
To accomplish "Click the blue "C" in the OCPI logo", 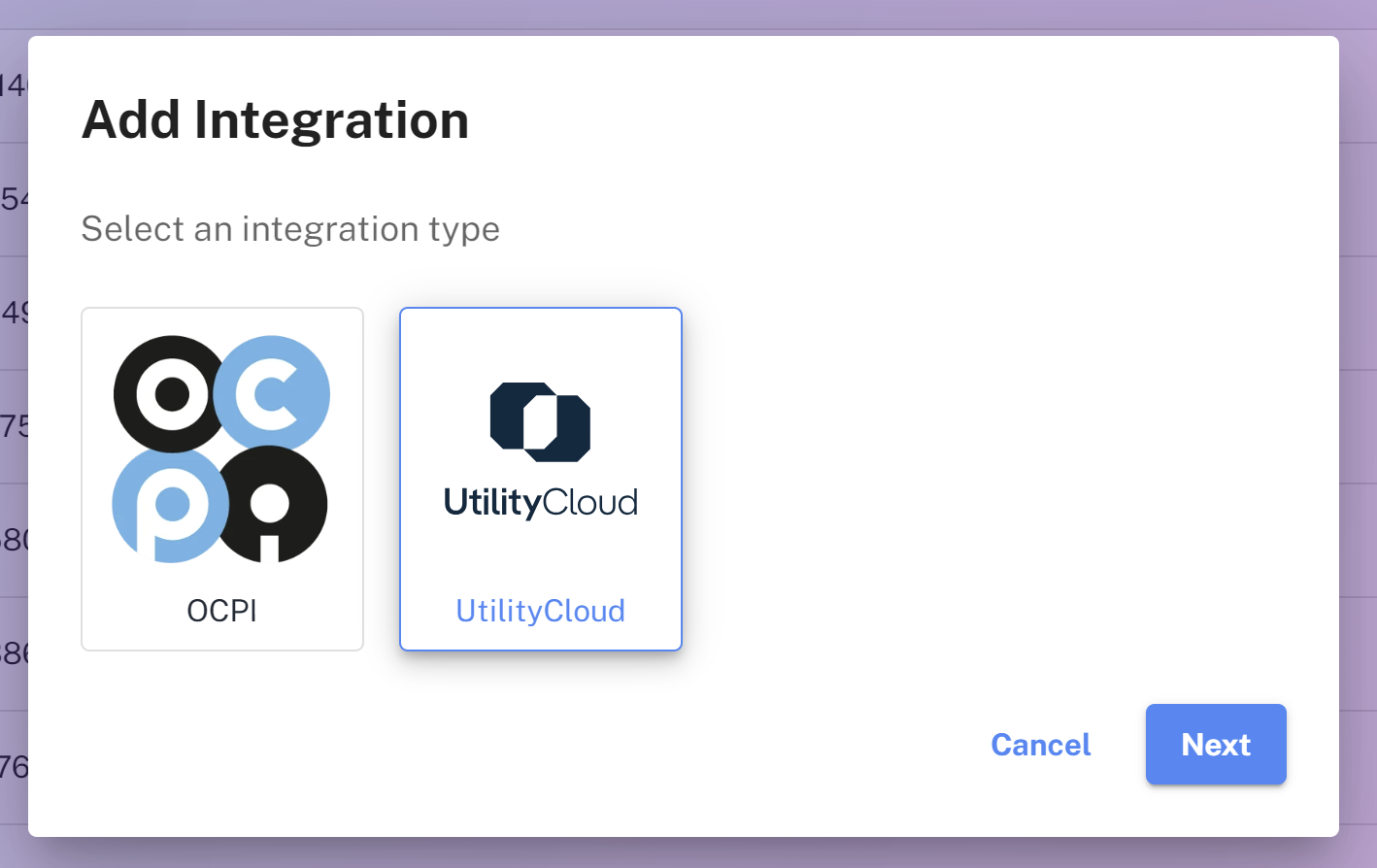I will coord(273,393).
